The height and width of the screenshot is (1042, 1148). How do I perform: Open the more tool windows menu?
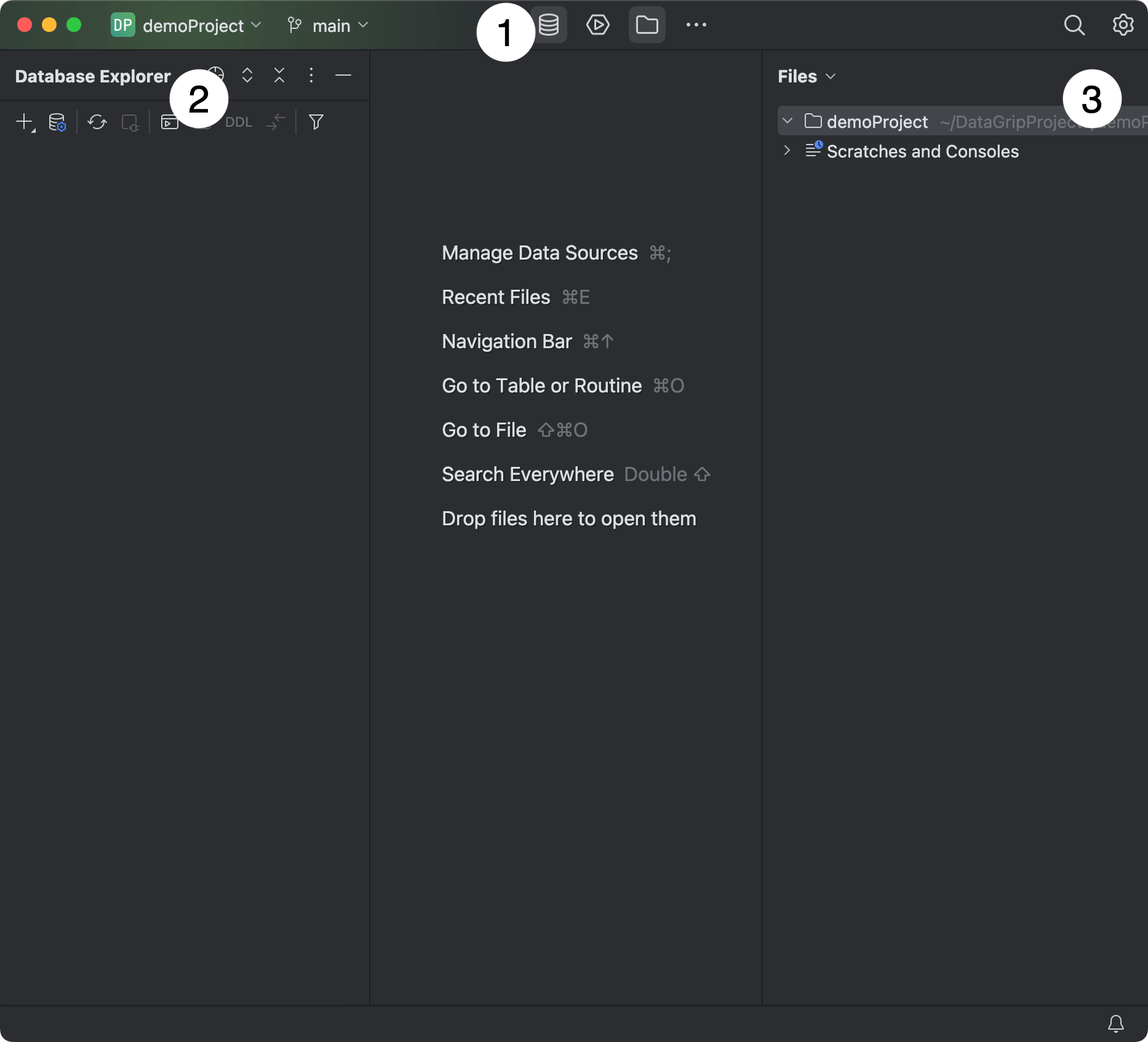tap(696, 25)
